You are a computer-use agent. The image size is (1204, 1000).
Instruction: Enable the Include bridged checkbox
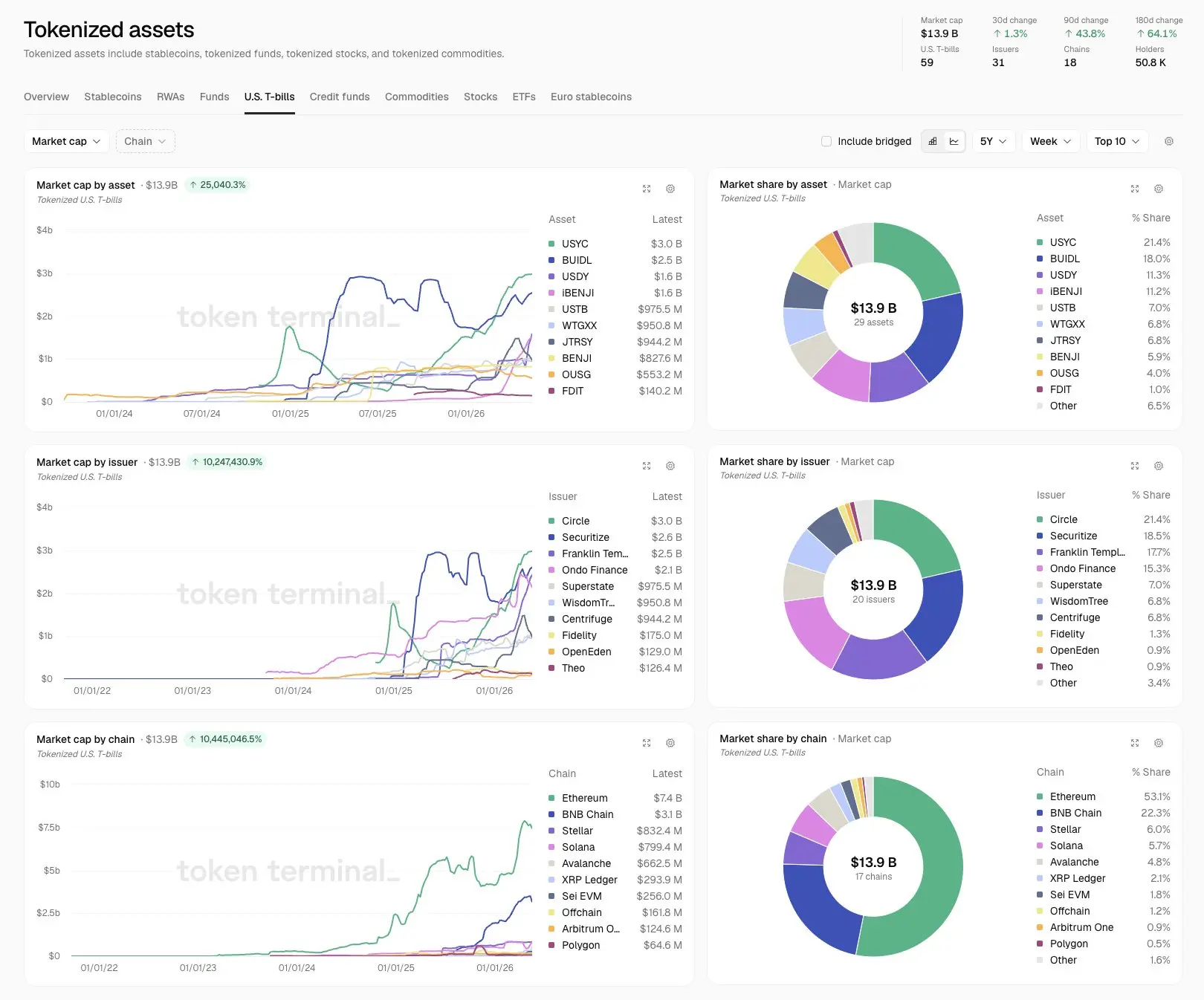826,141
